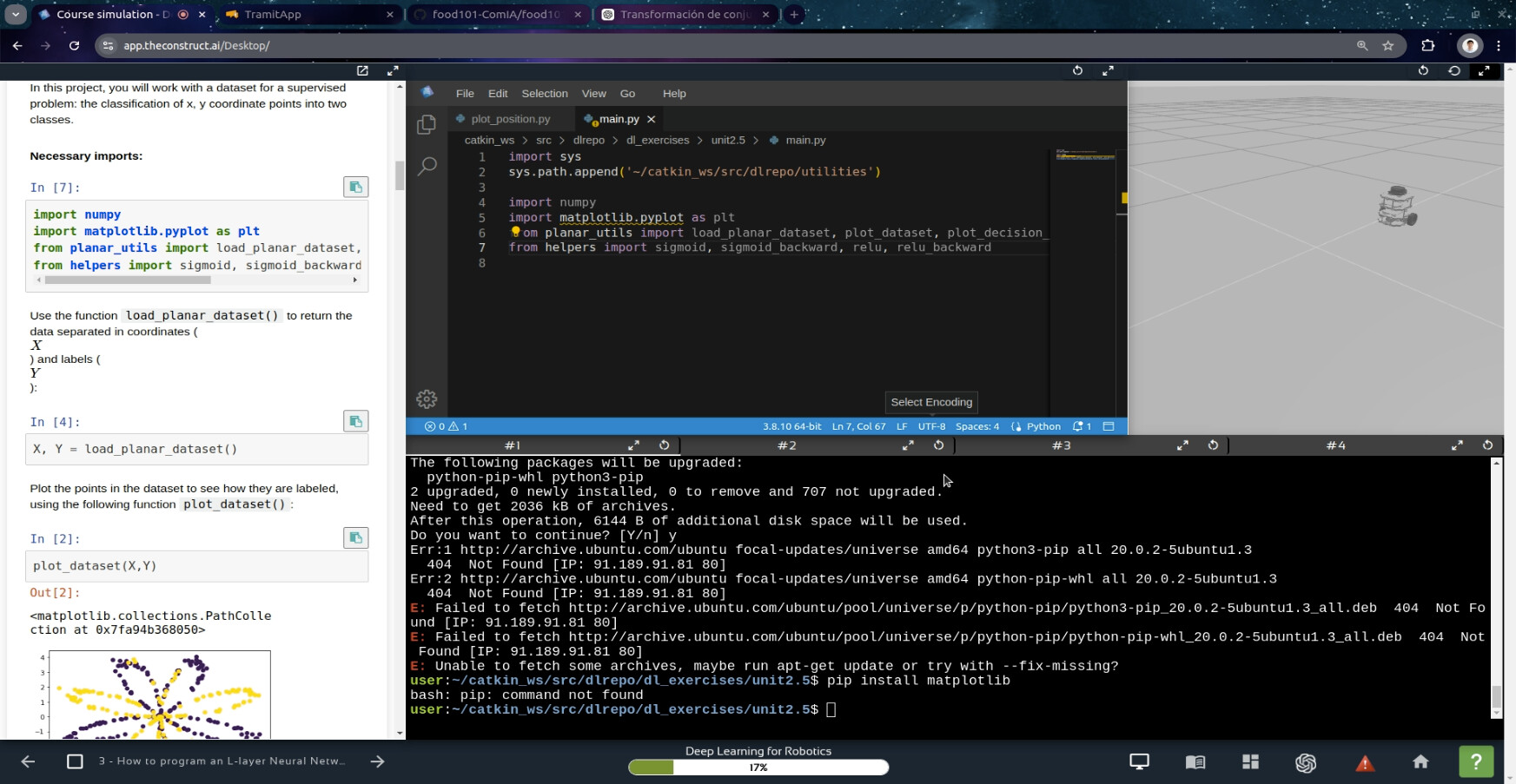Select the dl_exercises breadcrumb folder
The image size is (1516, 784).
tap(657, 140)
